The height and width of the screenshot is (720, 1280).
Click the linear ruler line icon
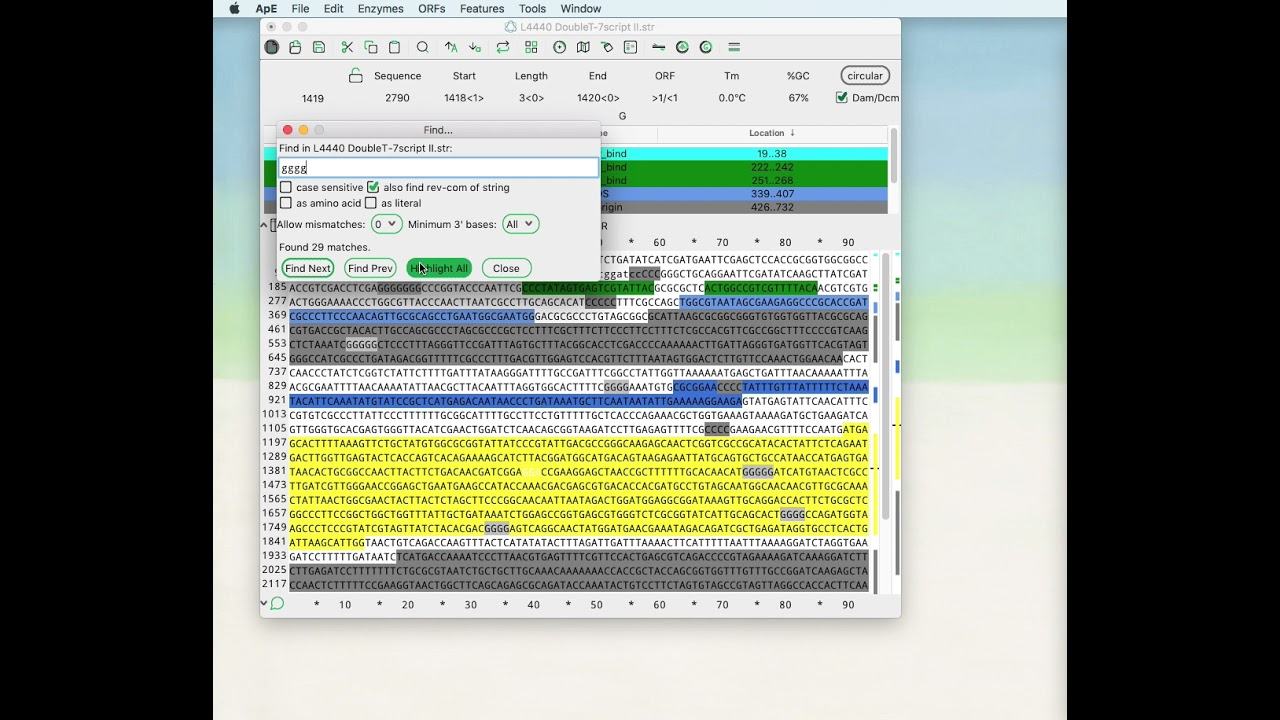coord(658,47)
